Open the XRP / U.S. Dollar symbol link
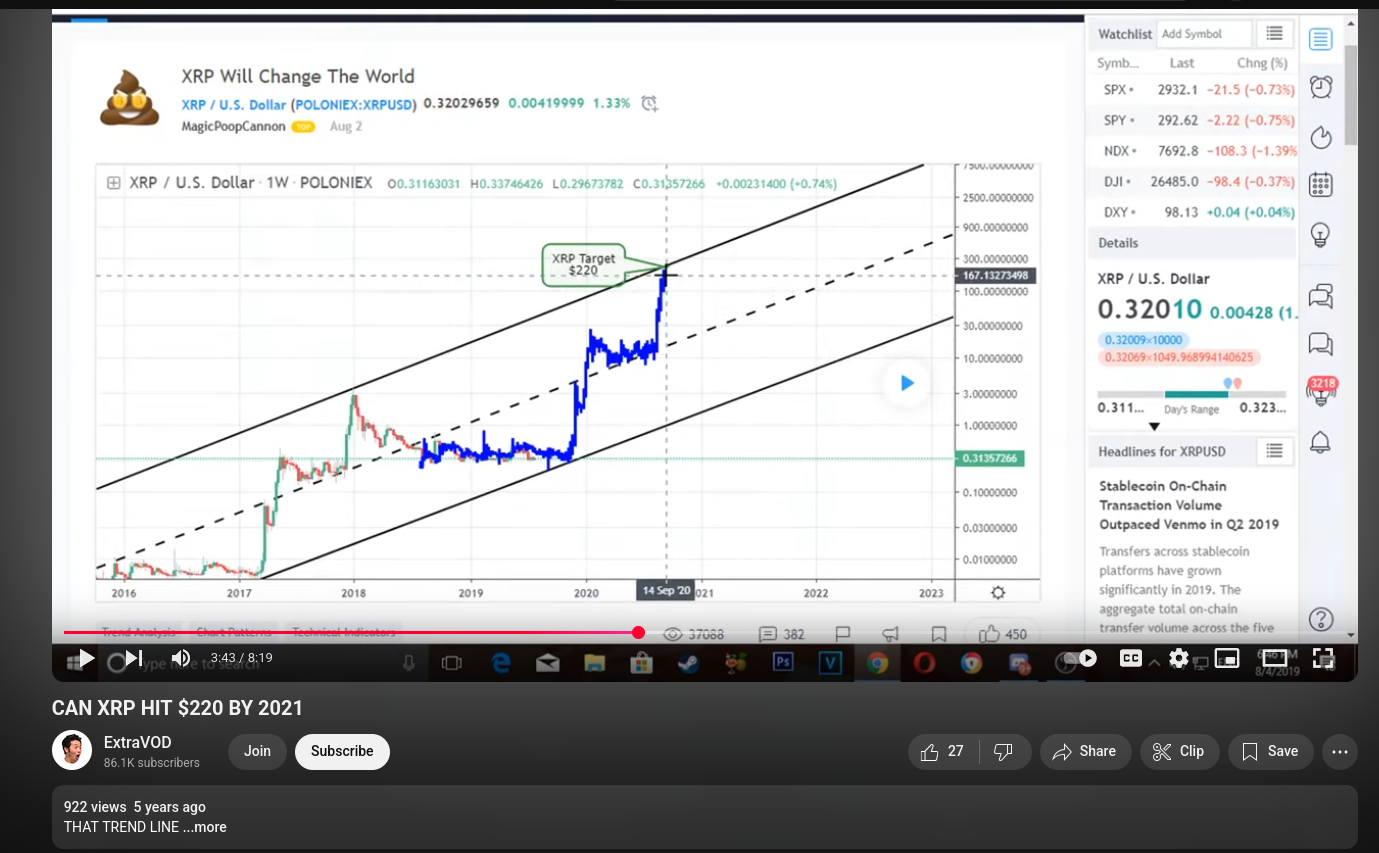The width and height of the screenshot is (1379, 853). 298,104
